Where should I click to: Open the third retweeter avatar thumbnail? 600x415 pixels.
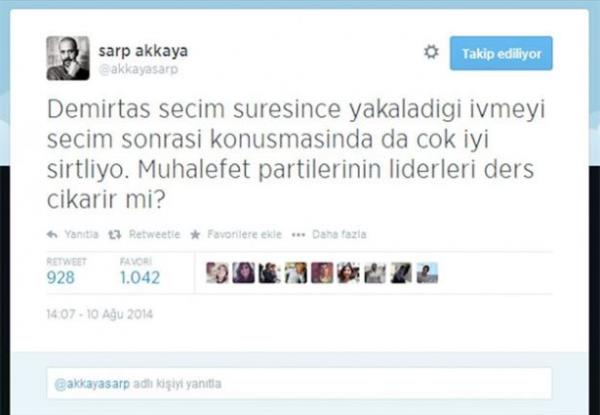point(269,273)
